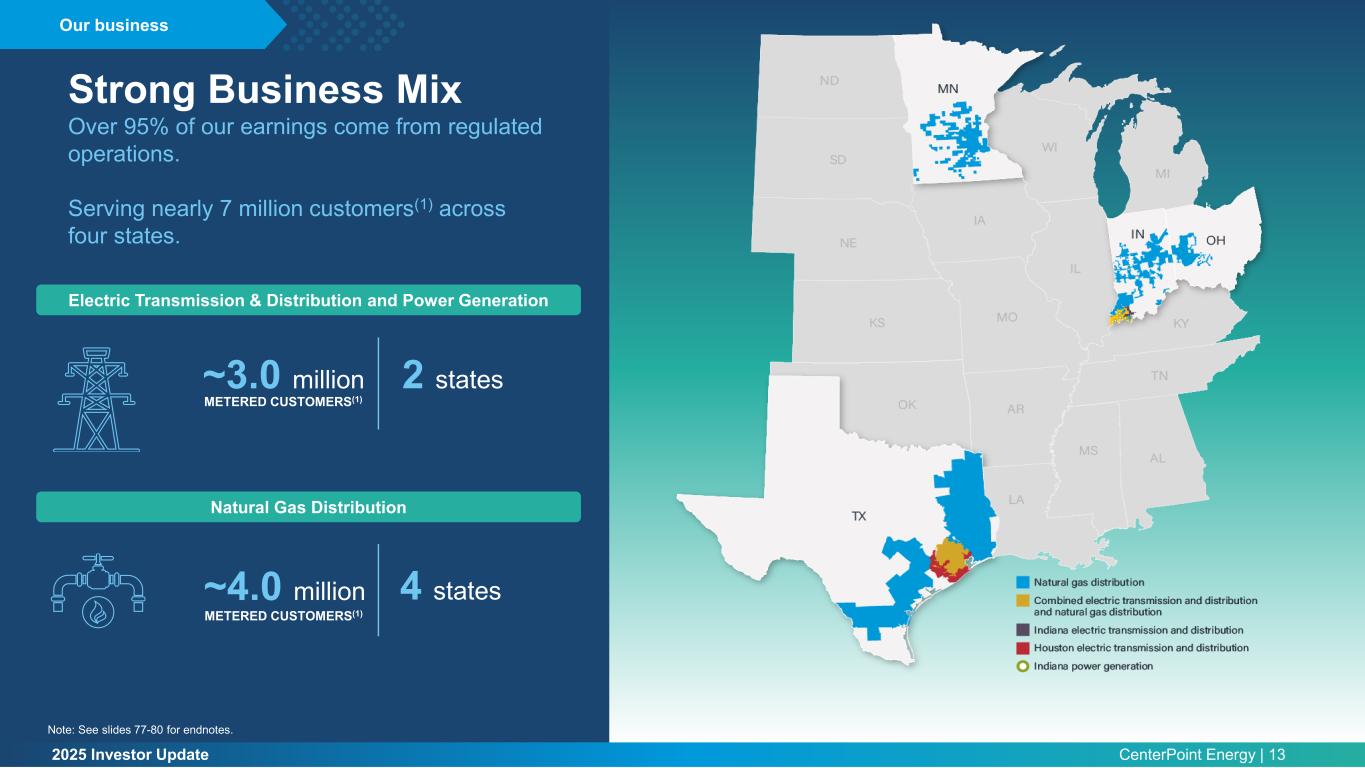Click the '~3.0 million' figure
1365x768 pixels.
click(283, 377)
